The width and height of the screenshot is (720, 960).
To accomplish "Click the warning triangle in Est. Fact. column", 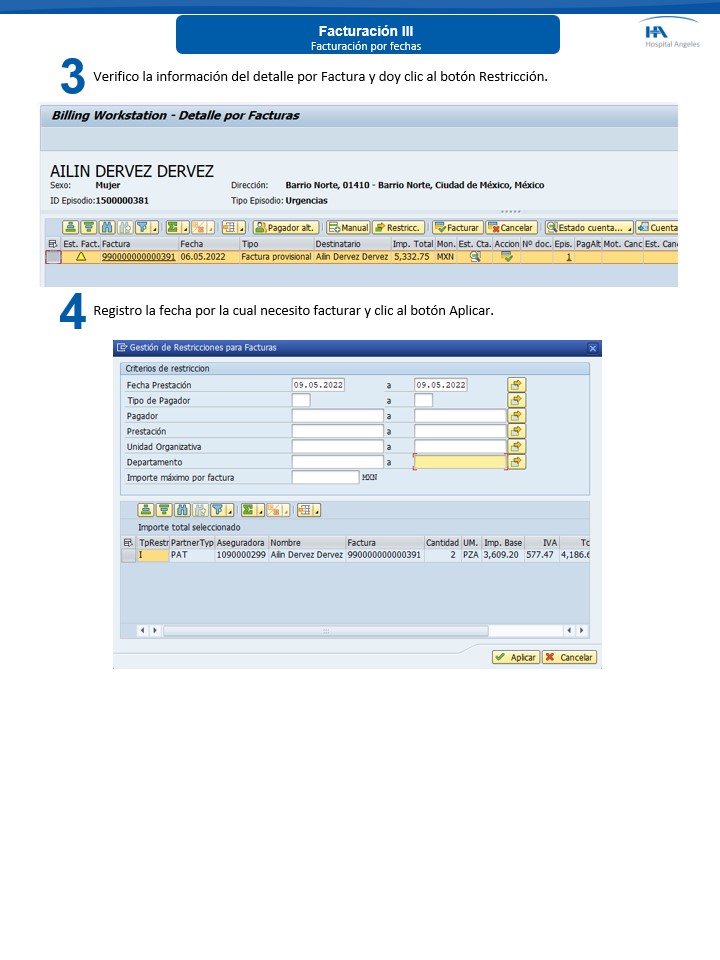I will 81,257.
